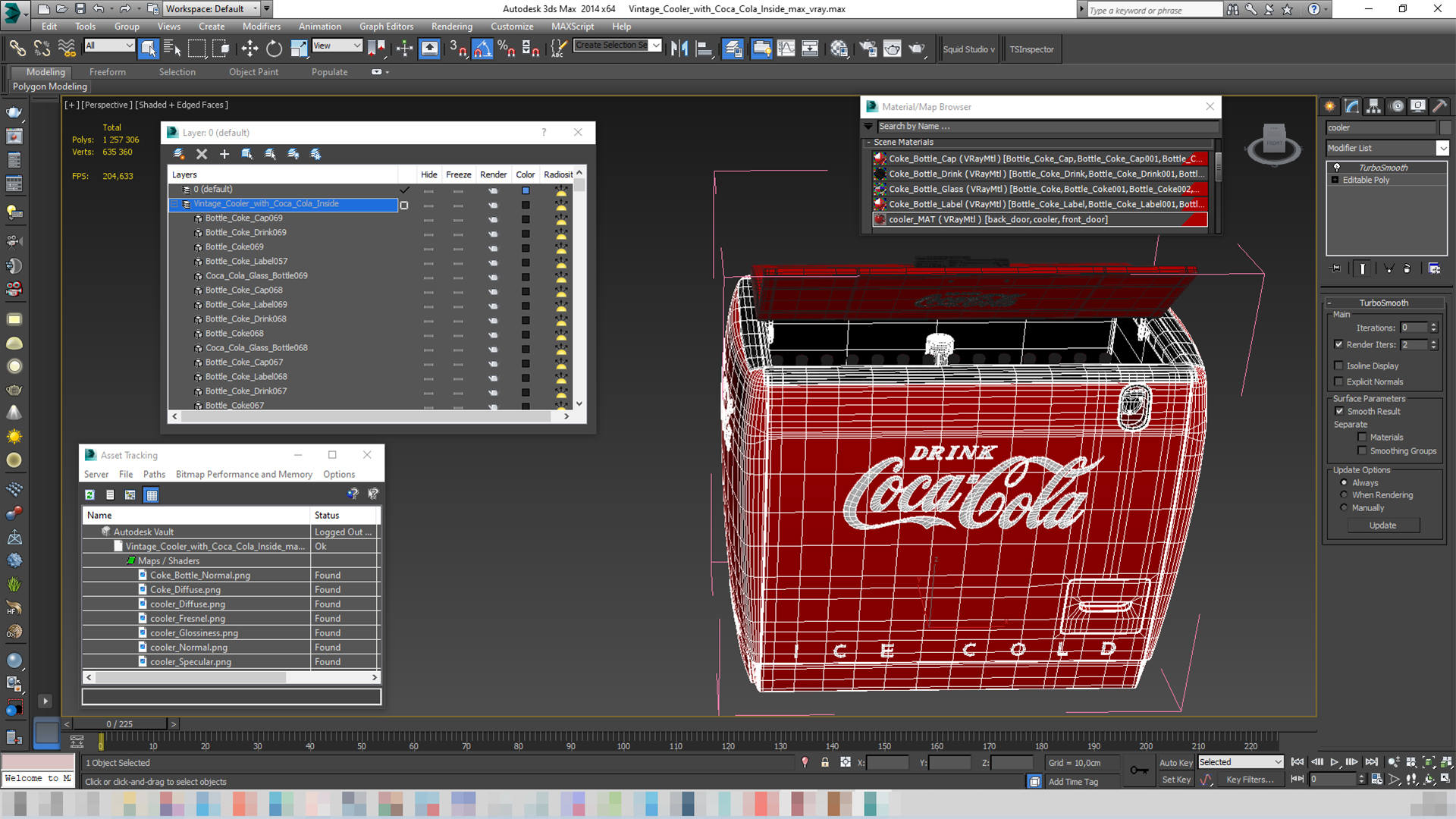Screen dimensions: 1456x819
Task: Open the Render Setup teapot icon
Action: click(x=868, y=49)
